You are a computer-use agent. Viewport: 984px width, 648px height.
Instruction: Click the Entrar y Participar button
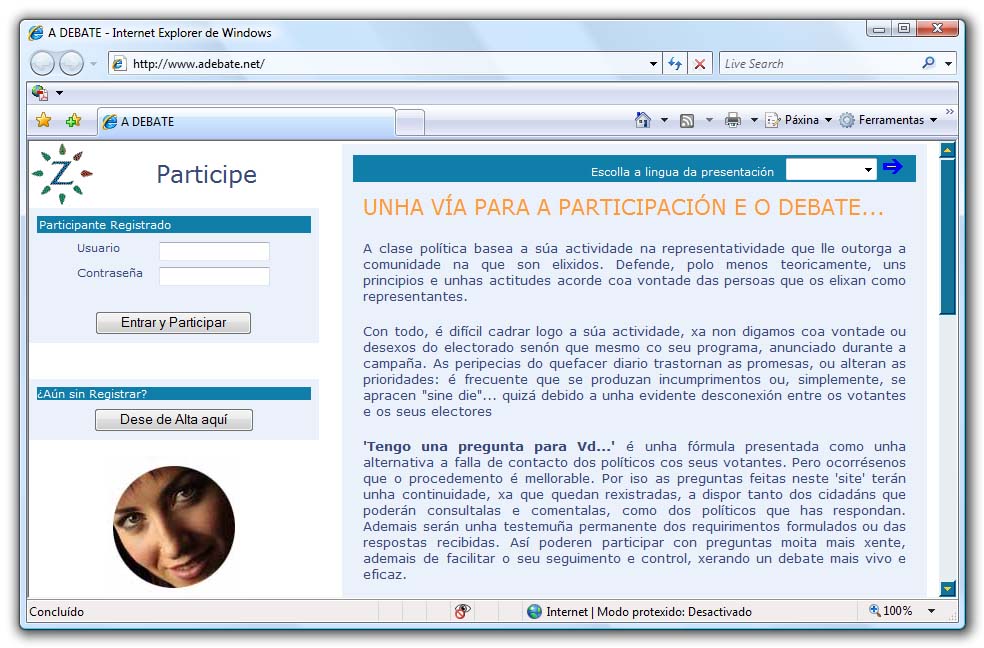pyautogui.click(x=173, y=322)
